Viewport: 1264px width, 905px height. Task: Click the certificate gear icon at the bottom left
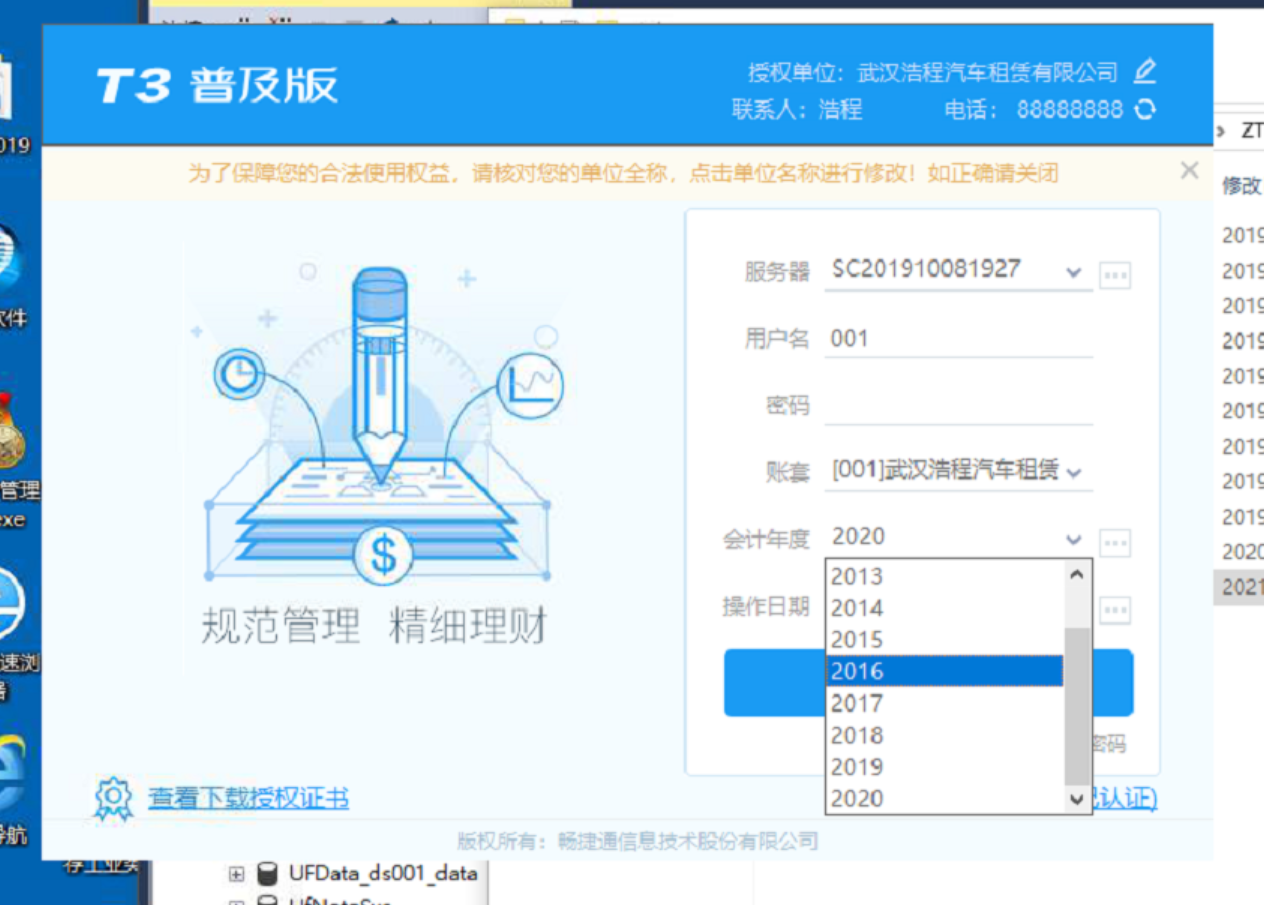[113, 798]
